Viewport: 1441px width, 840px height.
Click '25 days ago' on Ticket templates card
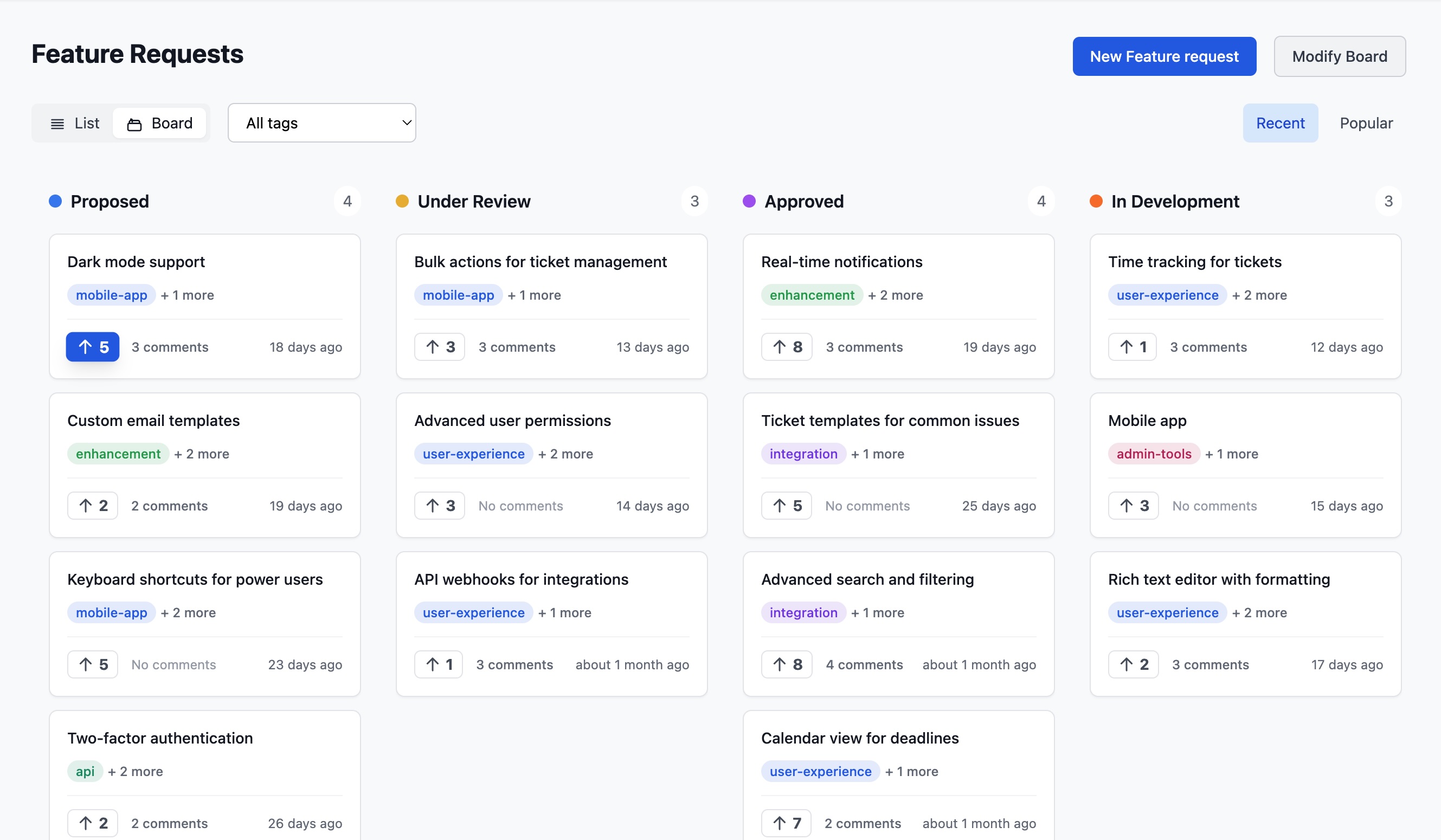999,506
